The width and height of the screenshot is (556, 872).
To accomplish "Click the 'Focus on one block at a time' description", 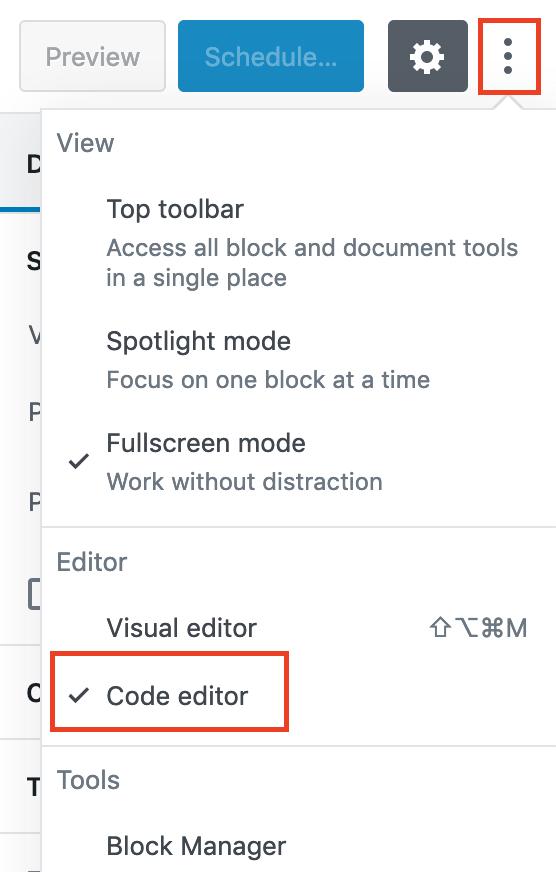I will coord(268,380).
